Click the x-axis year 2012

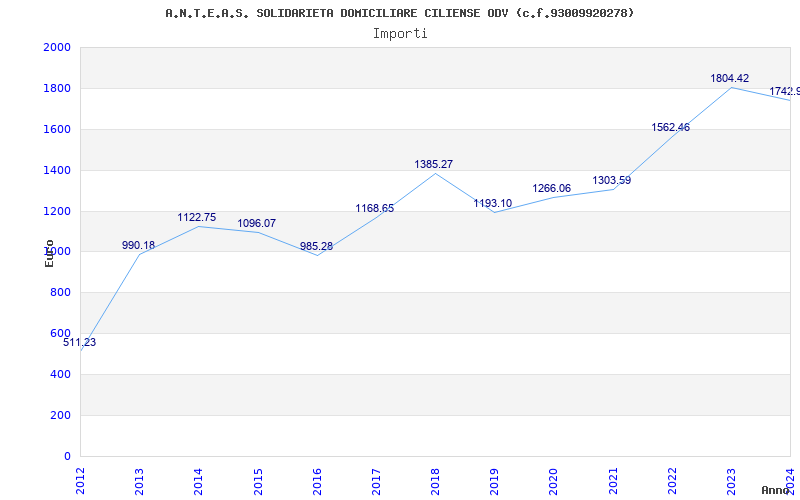tap(80, 481)
